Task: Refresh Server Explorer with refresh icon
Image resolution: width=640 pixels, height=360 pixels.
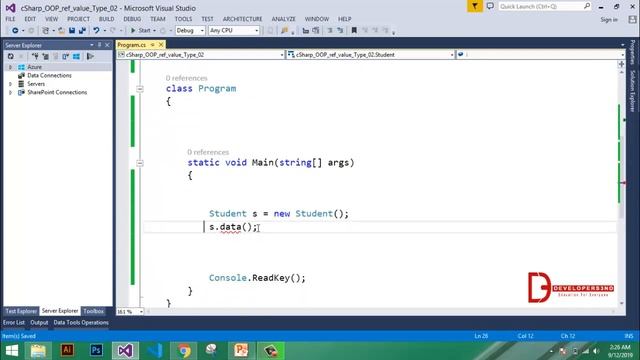Action: click(11, 56)
